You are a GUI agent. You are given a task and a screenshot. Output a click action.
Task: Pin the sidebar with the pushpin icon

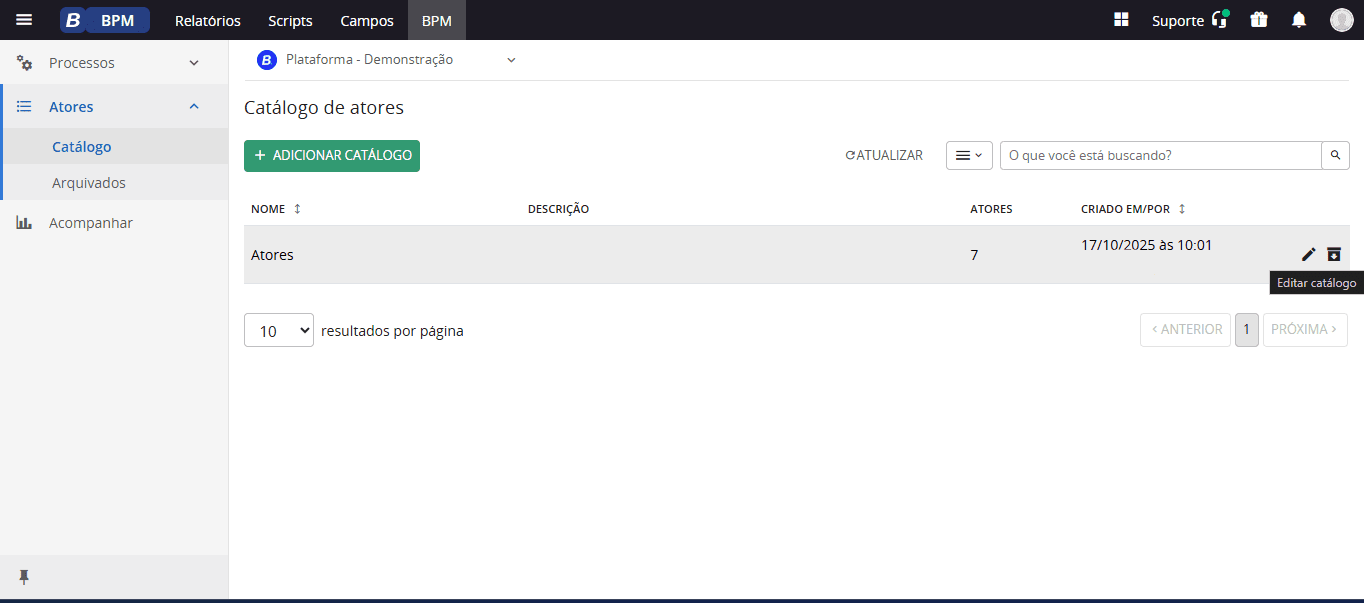[24, 577]
